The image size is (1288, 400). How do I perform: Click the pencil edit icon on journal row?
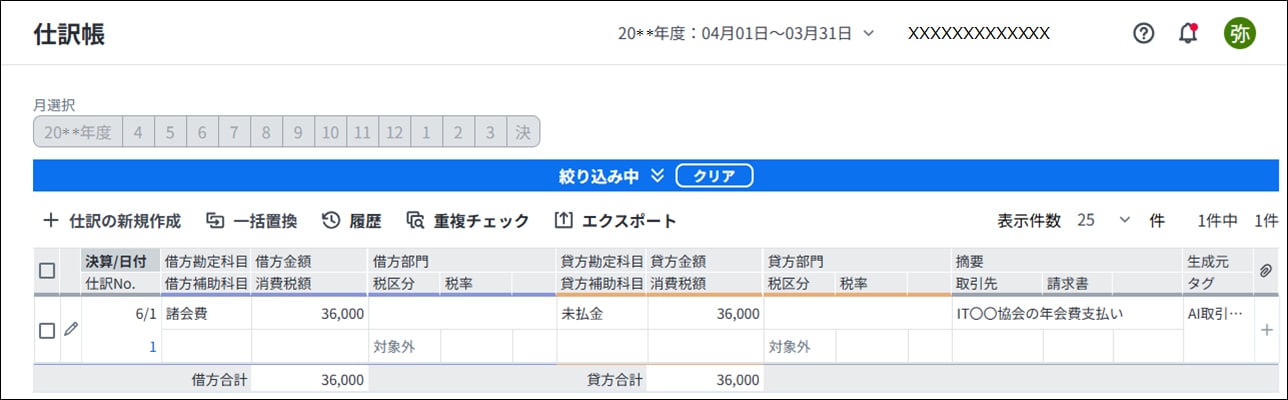click(x=70, y=329)
